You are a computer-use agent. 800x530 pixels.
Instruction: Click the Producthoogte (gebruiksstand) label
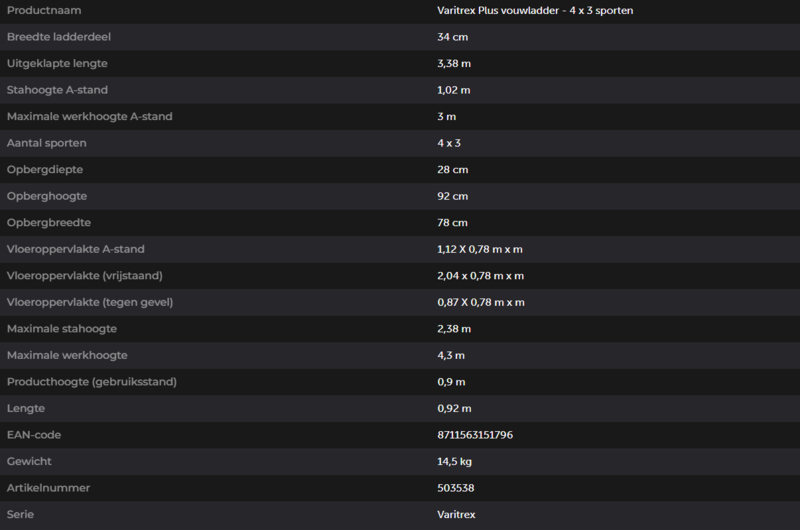click(92, 382)
